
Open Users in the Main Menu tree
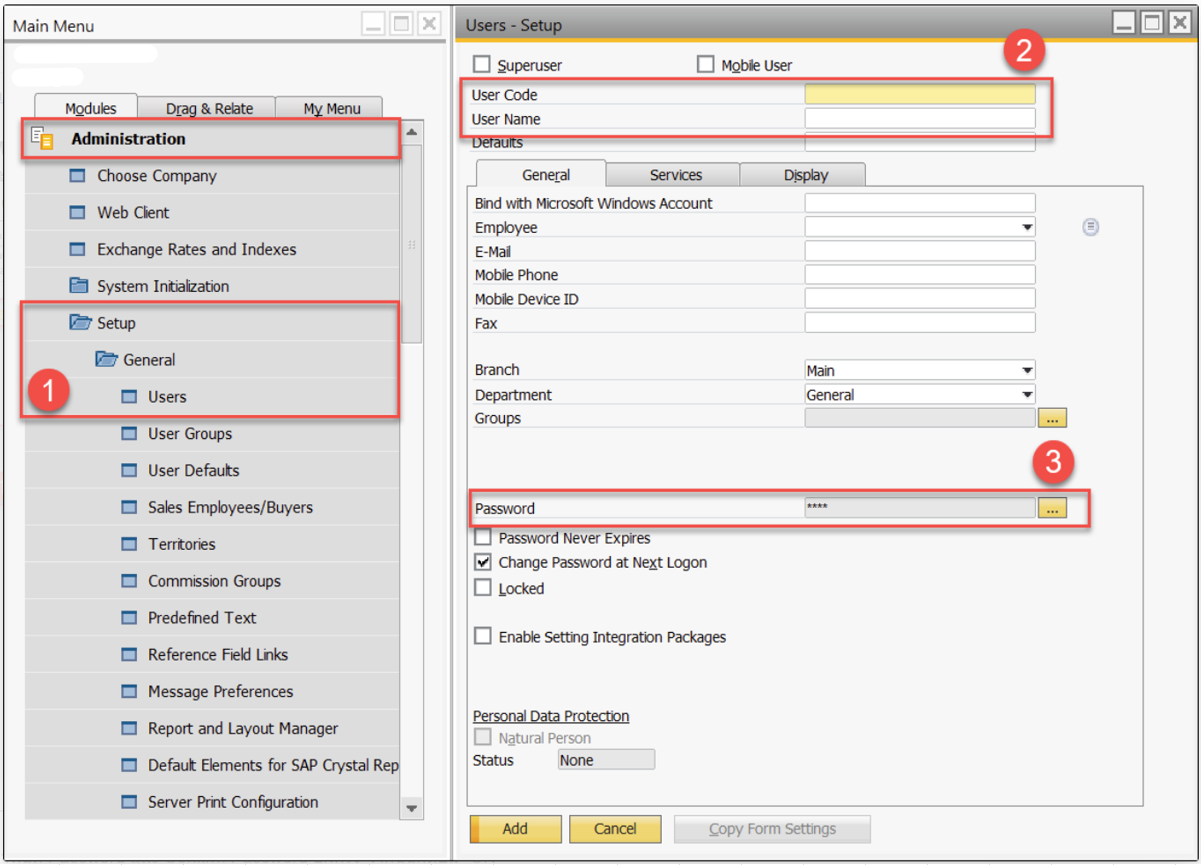(x=167, y=397)
